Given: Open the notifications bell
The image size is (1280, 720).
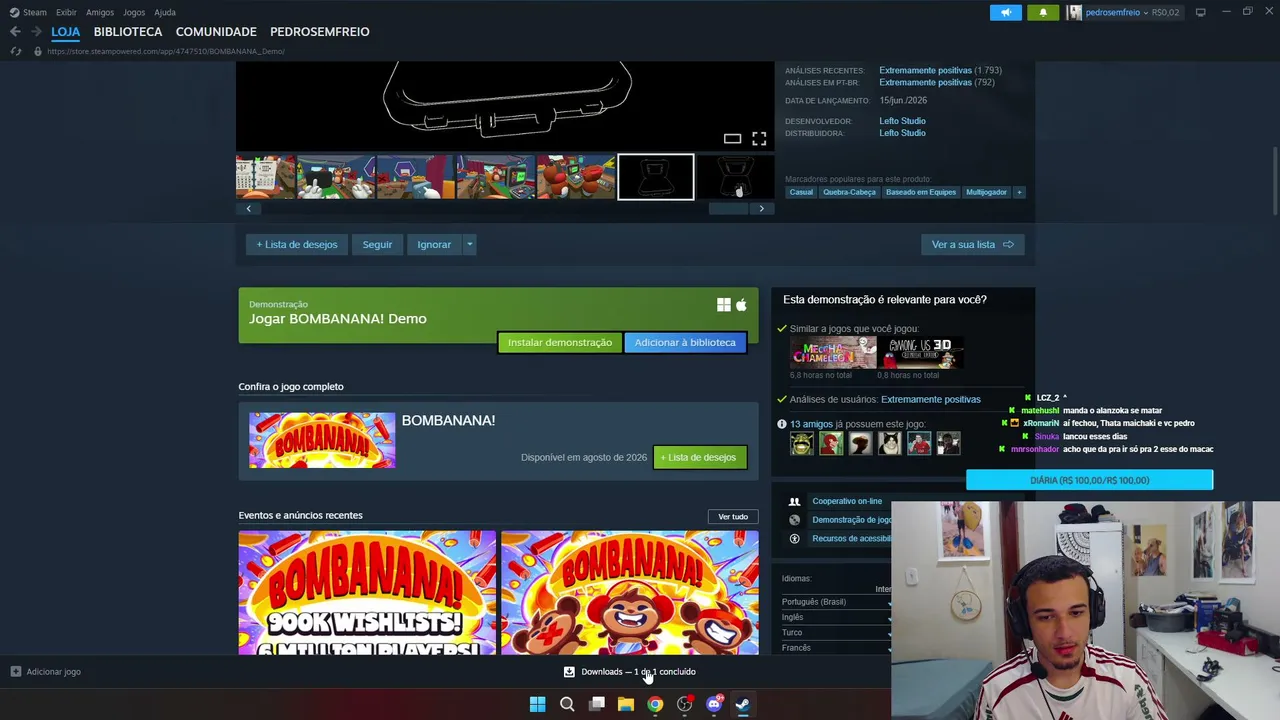Looking at the screenshot, I should pos(1043,12).
